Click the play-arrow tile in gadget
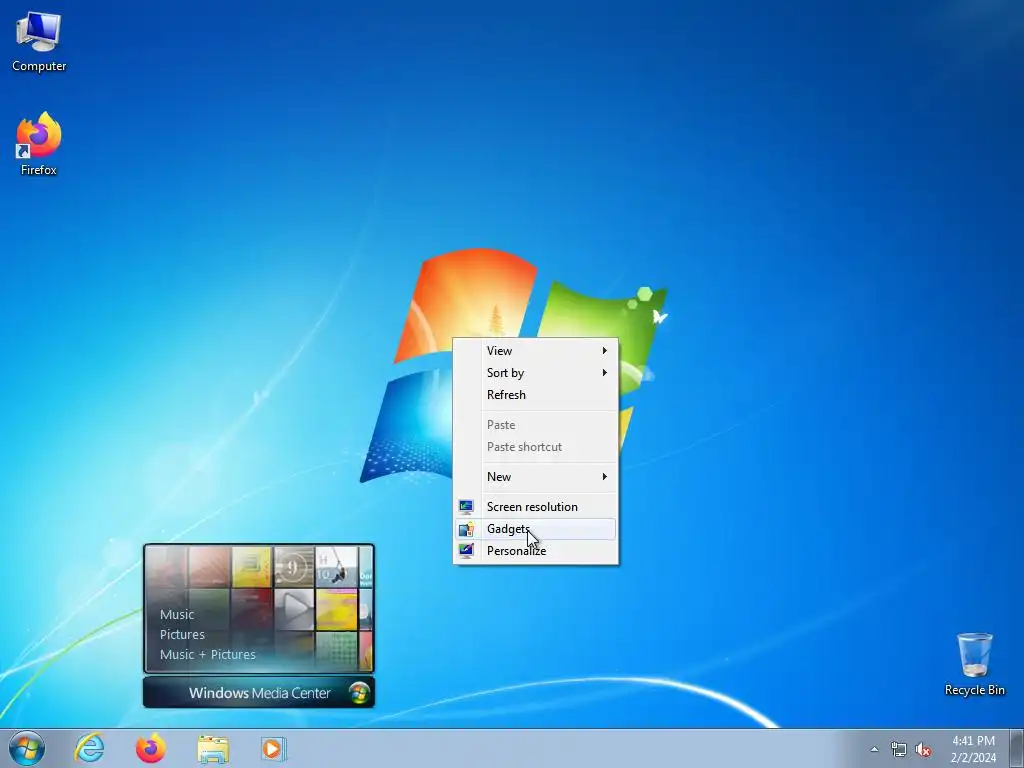The width and height of the screenshot is (1024, 768). (294, 609)
